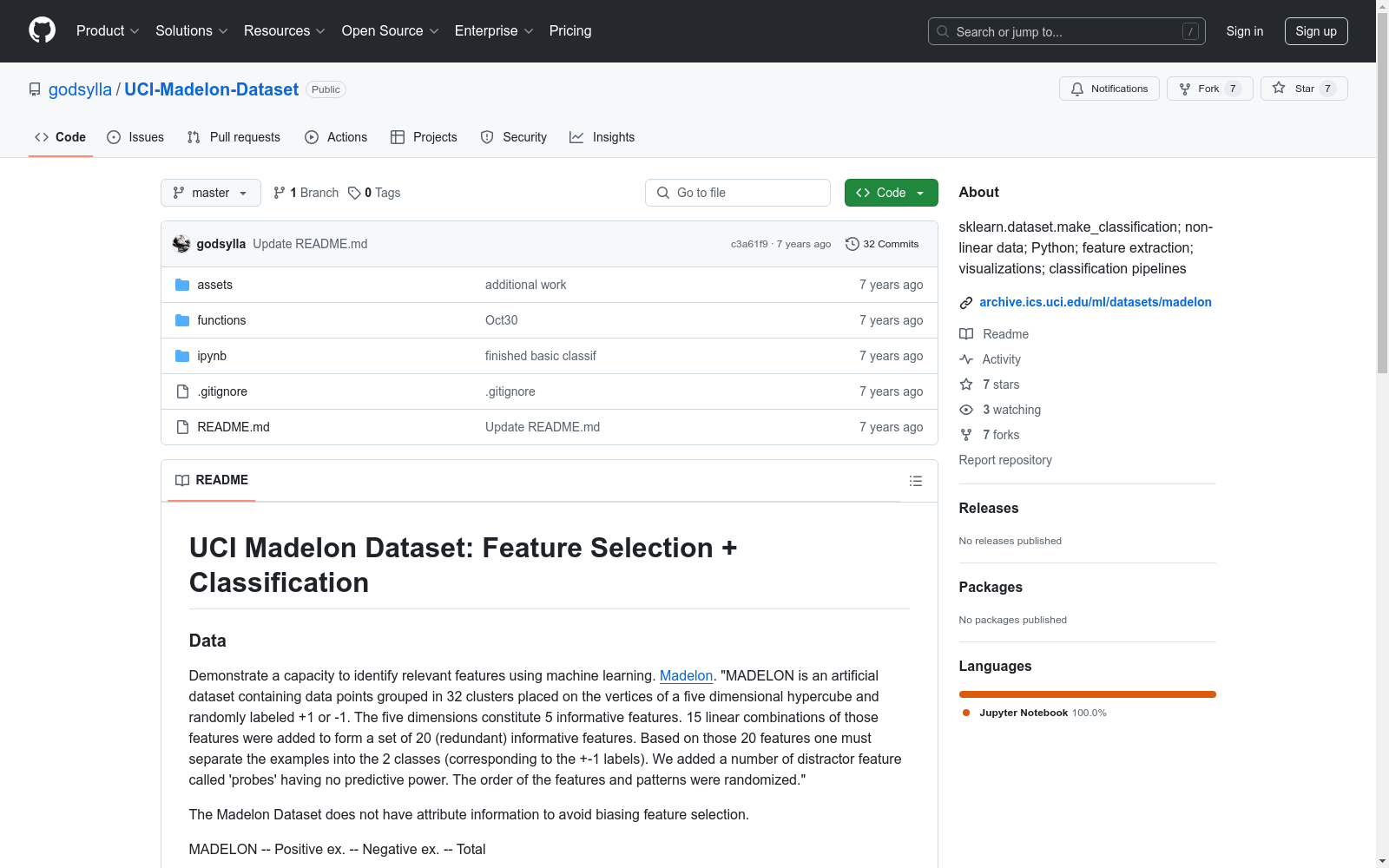Image resolution: width=1389 pixels, height=868 pixels.
Task: Open the 32 Commits history link
Action: point(882,244)
